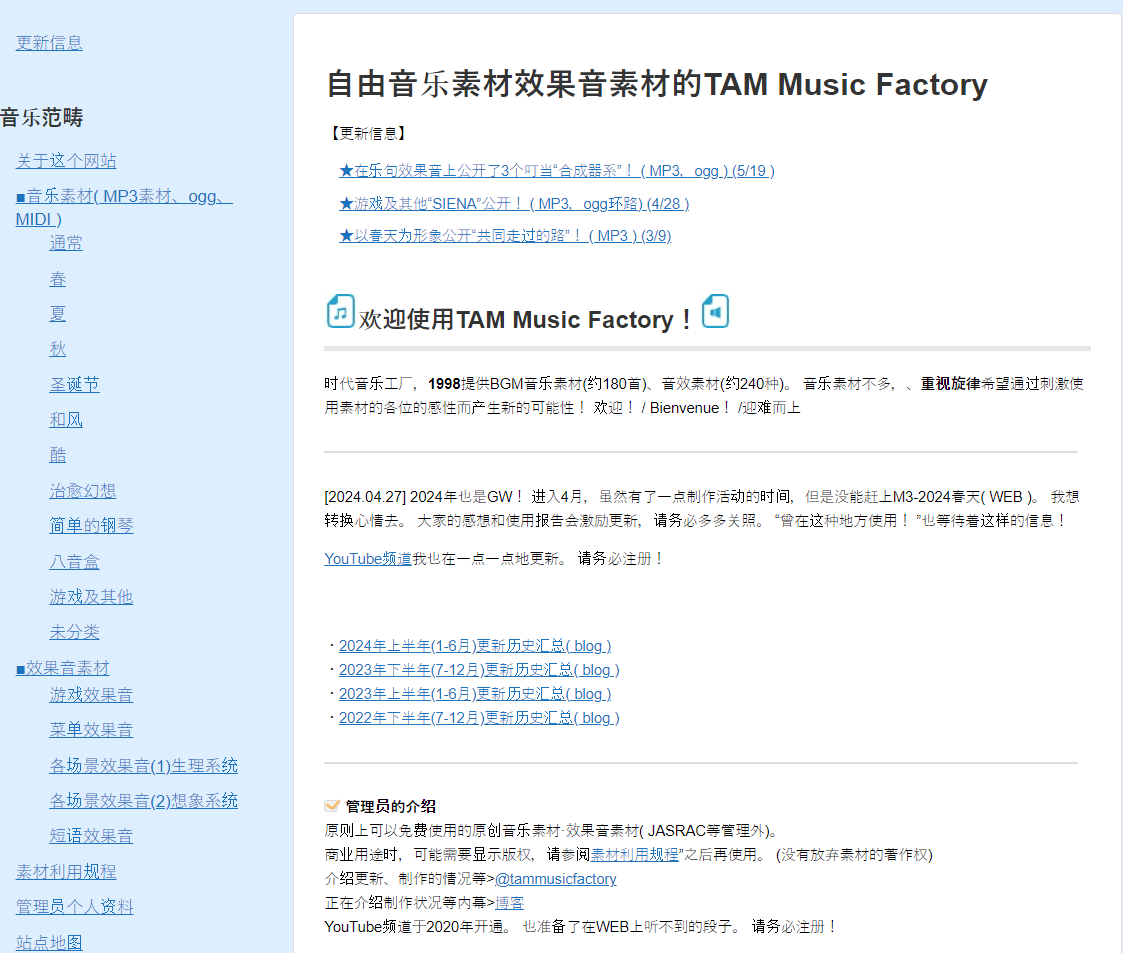Browse the 简单的钢琴 category

[x=92, y=526]
